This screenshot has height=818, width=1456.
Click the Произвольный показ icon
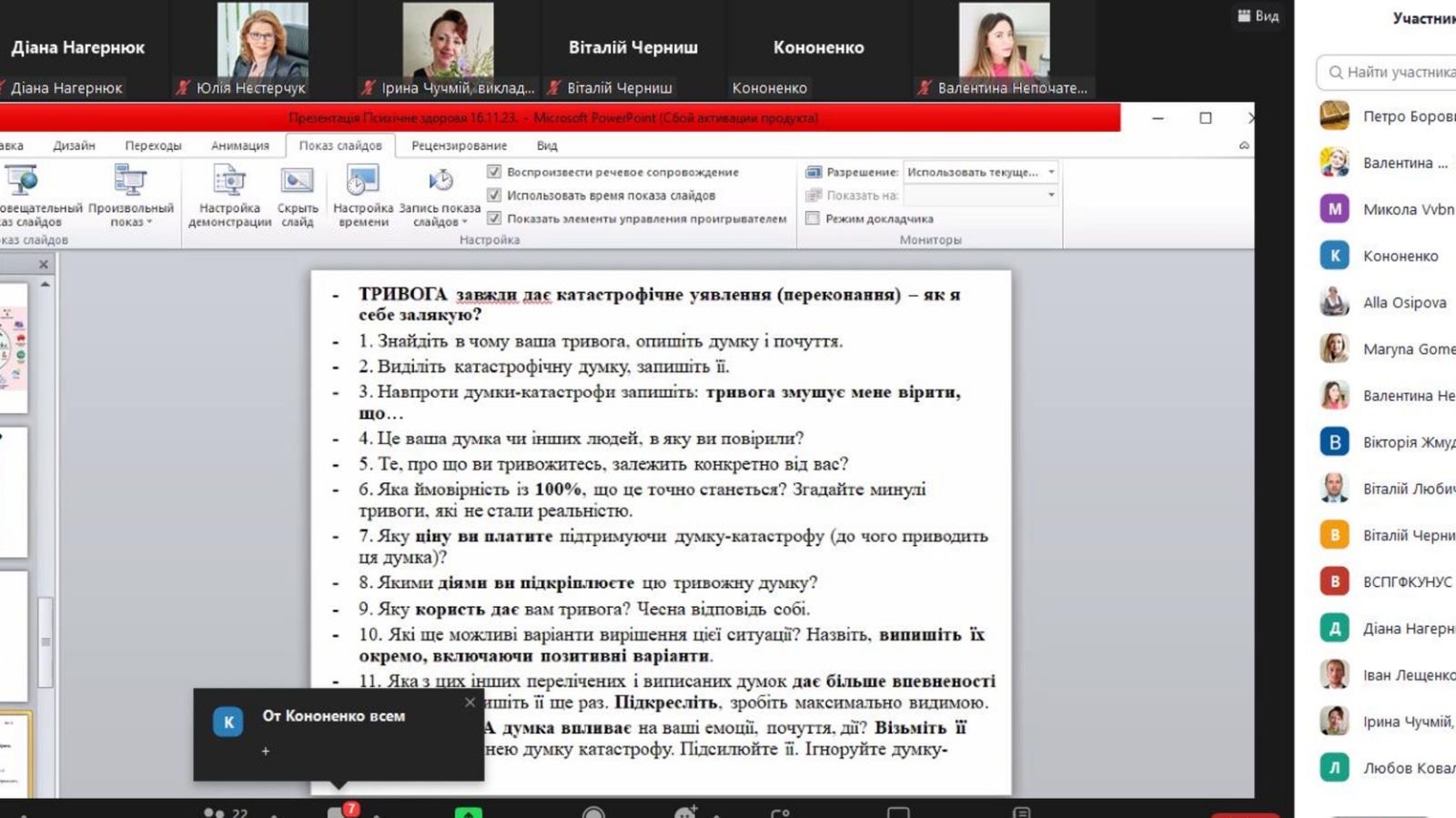(131, 180)
